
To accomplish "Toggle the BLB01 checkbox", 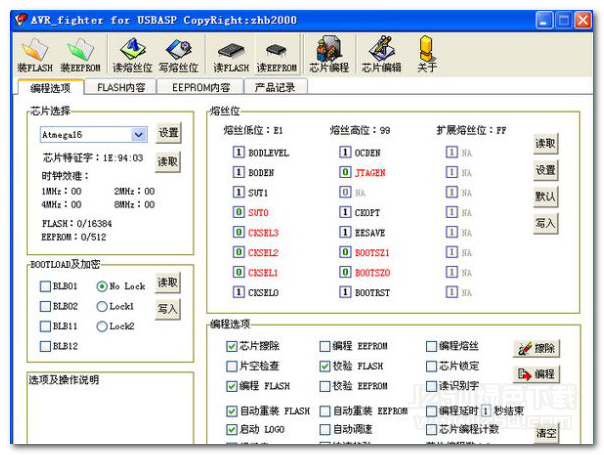I will pyautogui.click(x=45, y=286).
